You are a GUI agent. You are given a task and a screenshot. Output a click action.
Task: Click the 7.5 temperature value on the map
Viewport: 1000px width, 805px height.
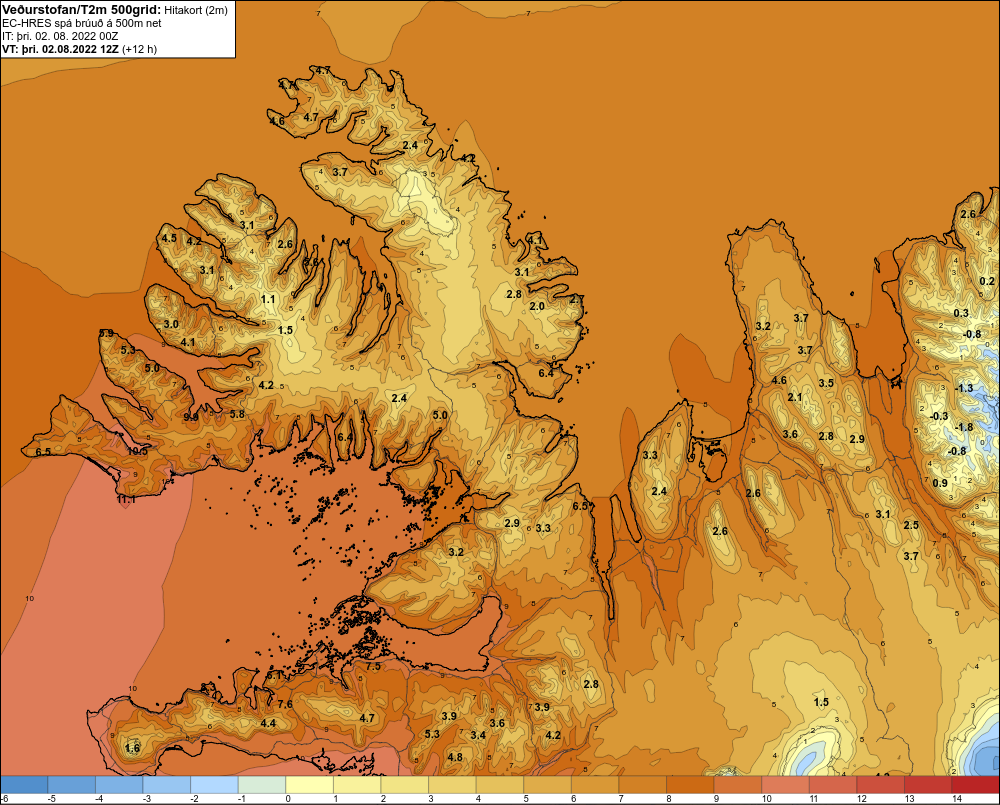click(373, 666)
